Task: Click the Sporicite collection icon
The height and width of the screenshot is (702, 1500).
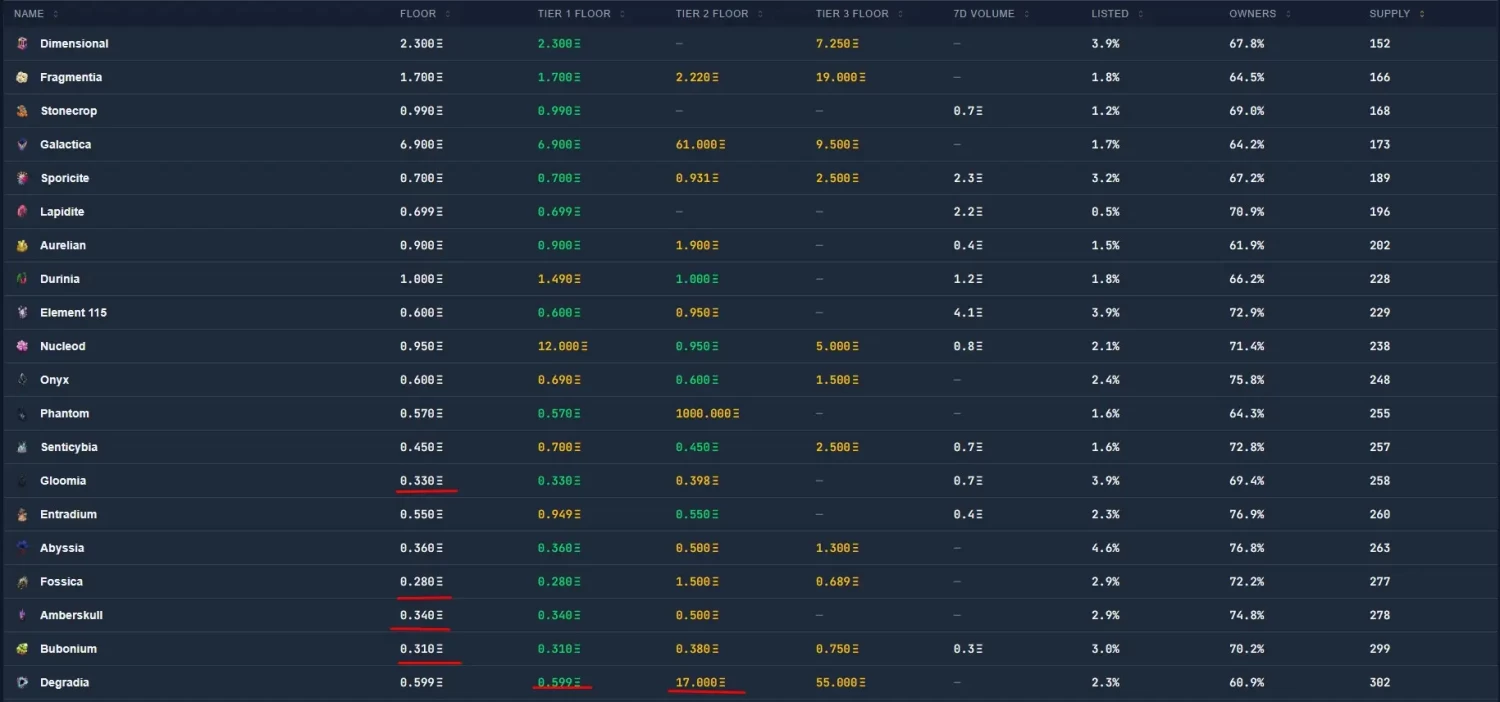Action: [x=22, y=178]
